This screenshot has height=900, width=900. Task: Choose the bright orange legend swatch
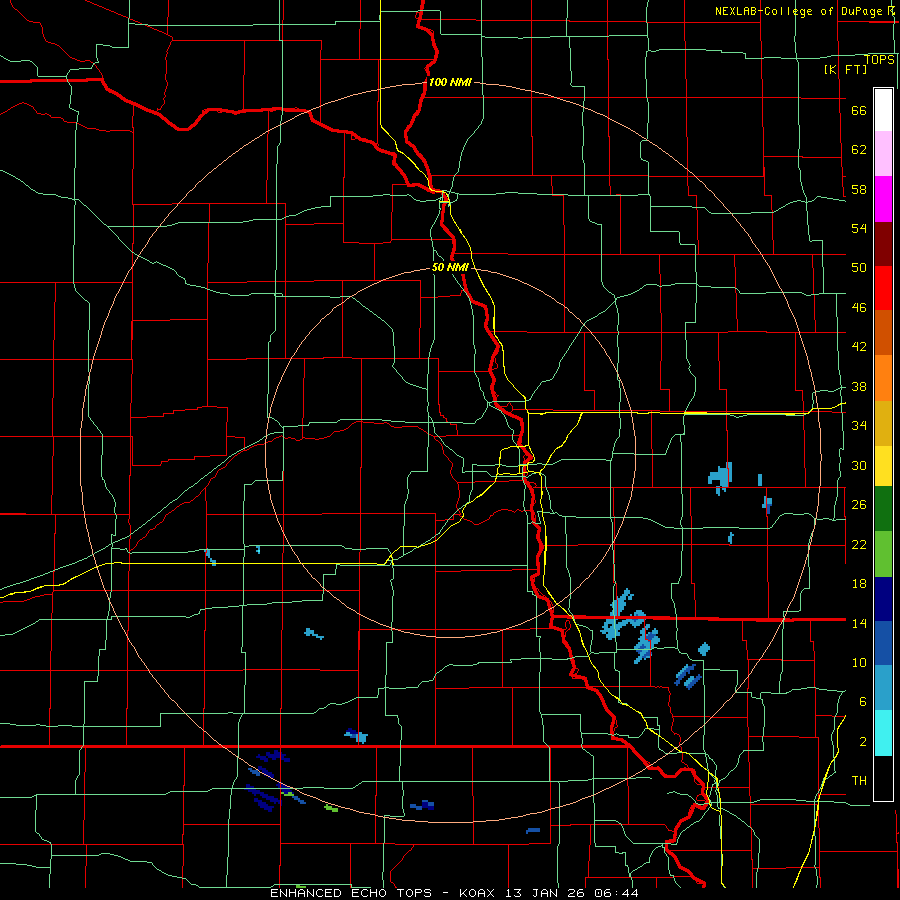point(883,378)
